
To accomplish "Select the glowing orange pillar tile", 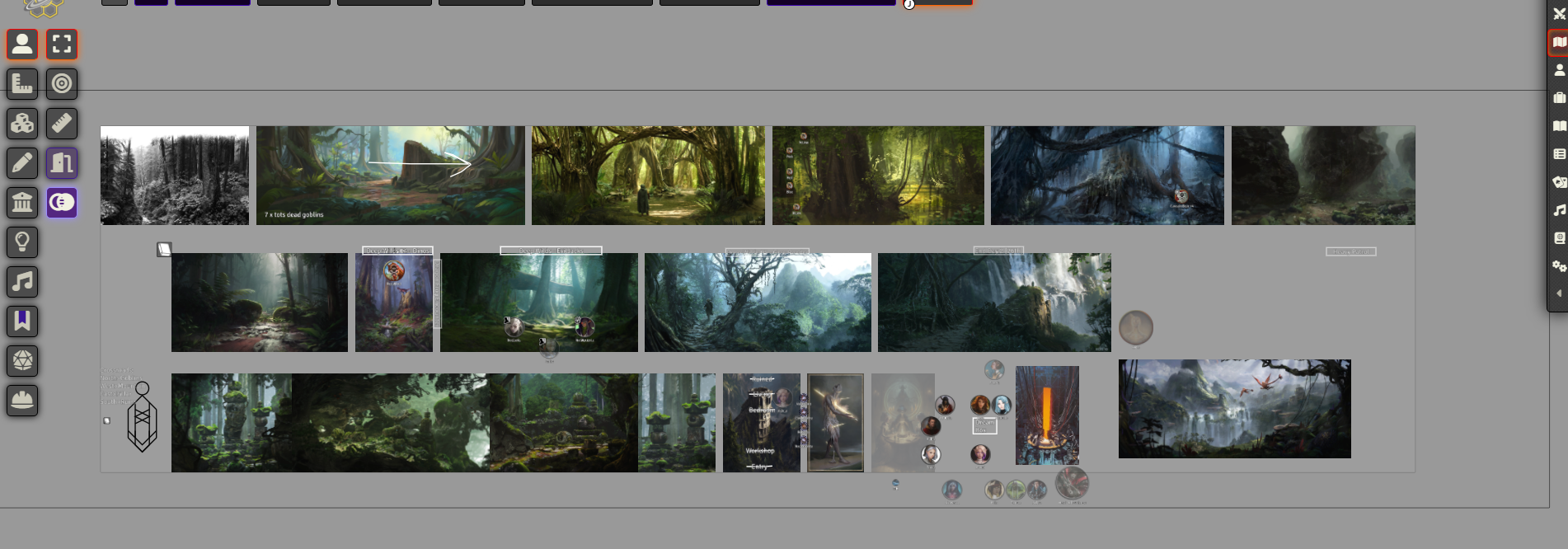I will click(x=1047, y=415).
